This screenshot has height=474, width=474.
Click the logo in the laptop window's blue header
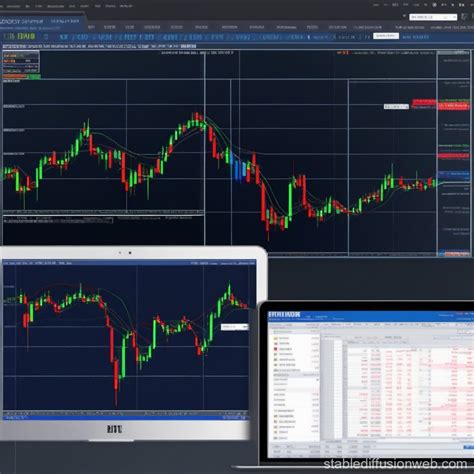click(284, 314)
